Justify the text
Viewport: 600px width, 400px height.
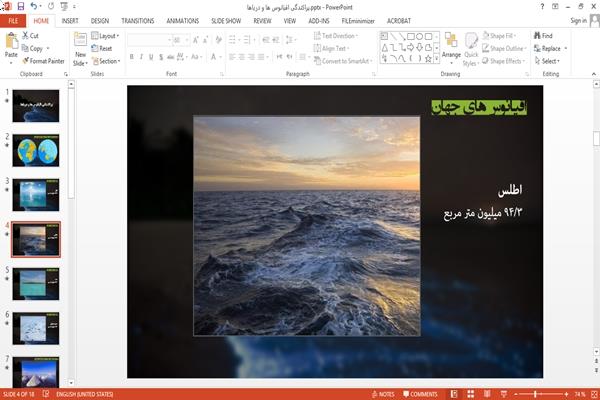coord(261,57)
